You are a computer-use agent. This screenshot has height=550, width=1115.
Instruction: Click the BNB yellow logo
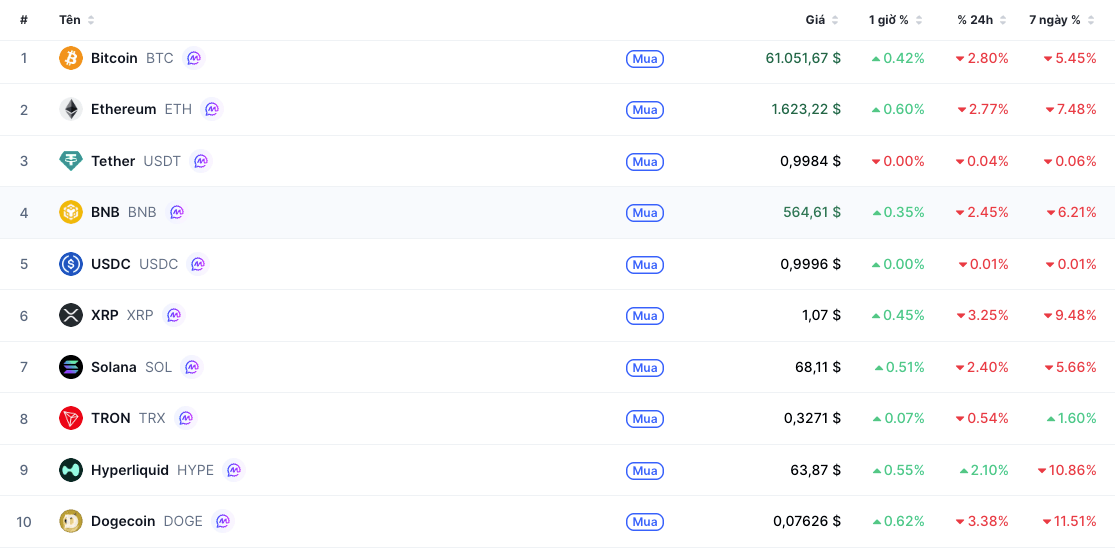(71, 212)
